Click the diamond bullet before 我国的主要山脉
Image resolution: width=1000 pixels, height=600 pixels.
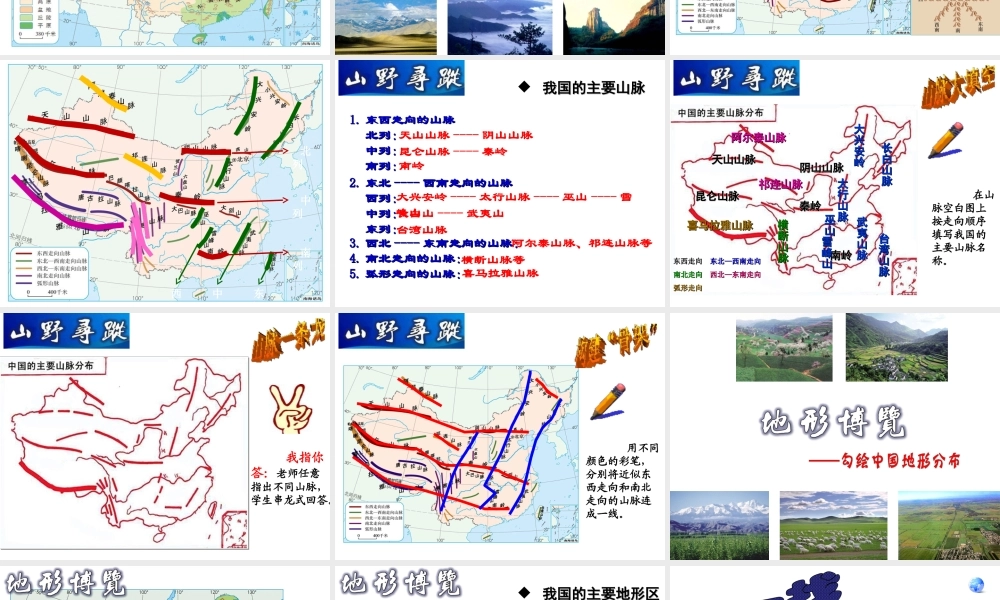pos(524,87)
